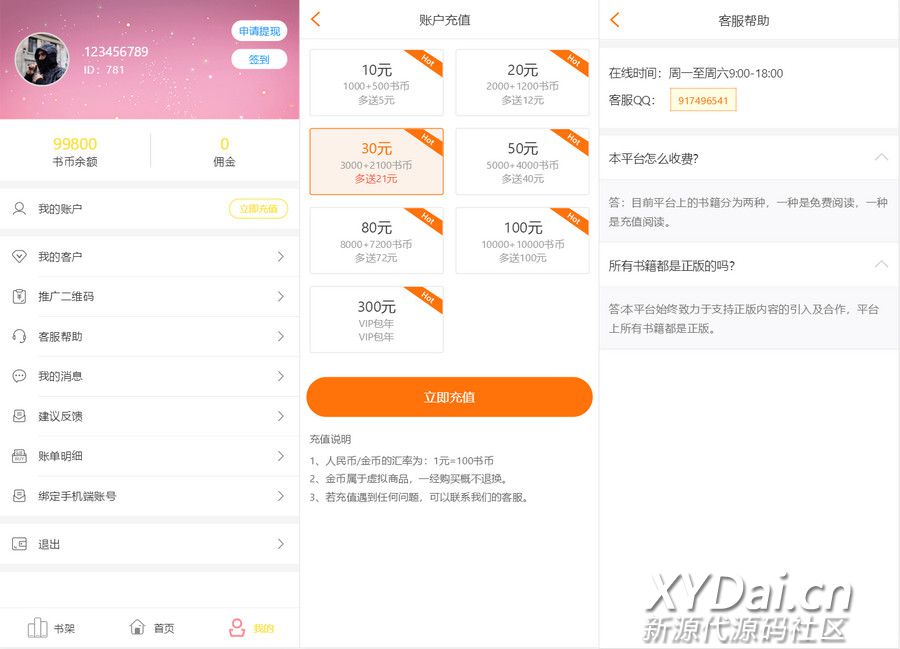
Task: Open the 我的消息 row chevron
Action: point(281,376)
